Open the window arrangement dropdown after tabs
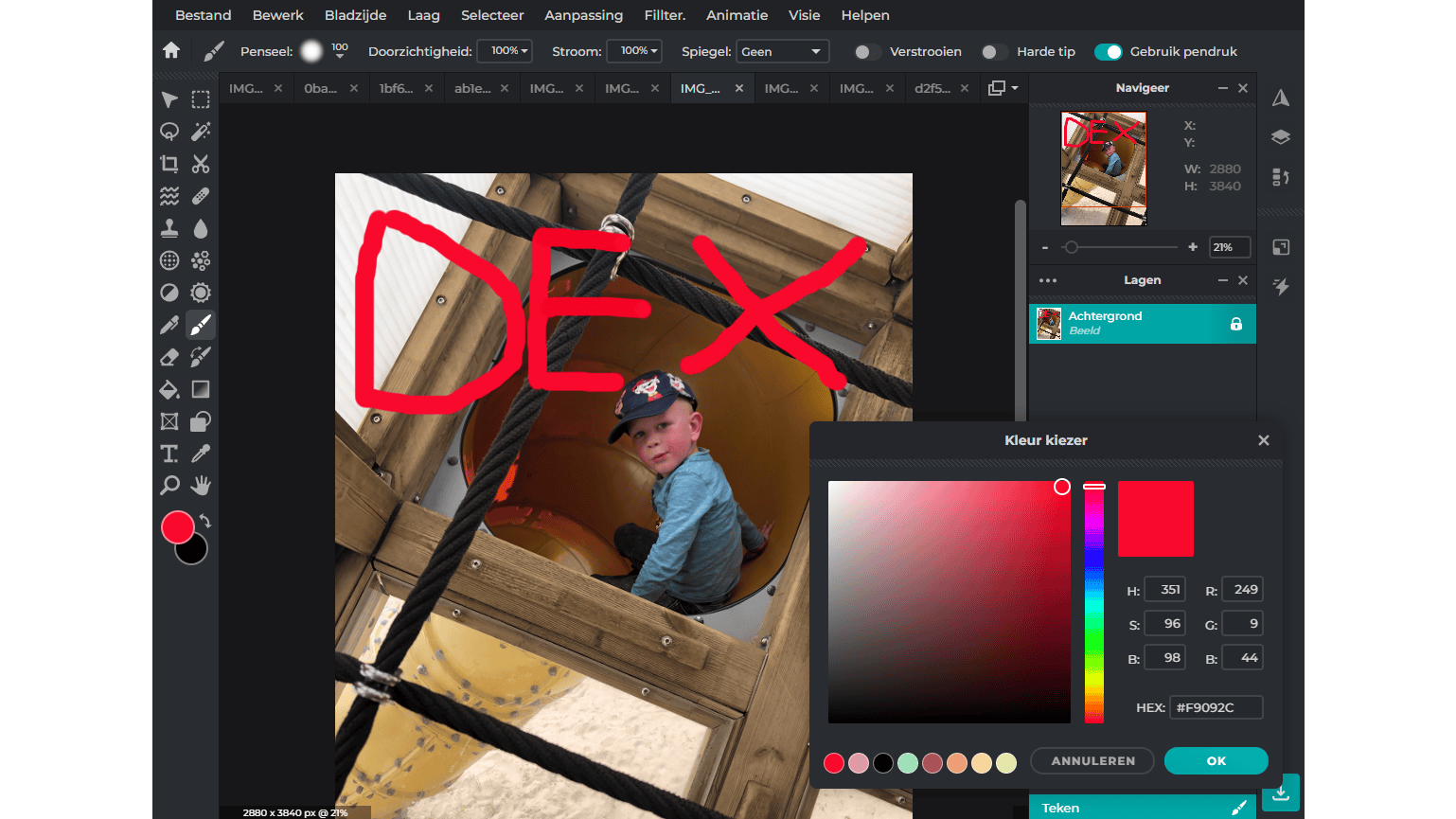The height and width of the screenshot is (819, 1456). pos(1003,88)
